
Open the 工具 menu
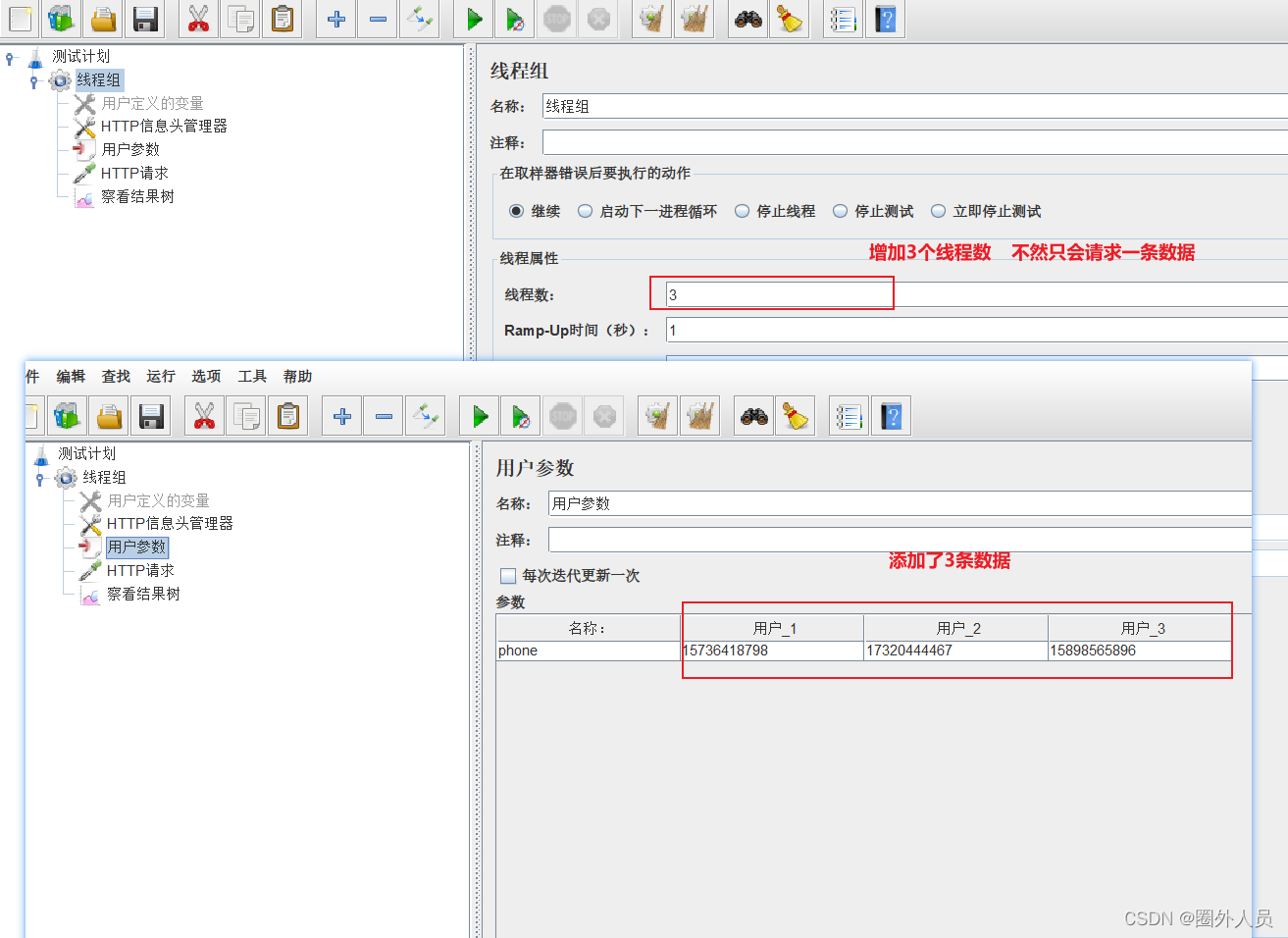click(x=252, y=376)
